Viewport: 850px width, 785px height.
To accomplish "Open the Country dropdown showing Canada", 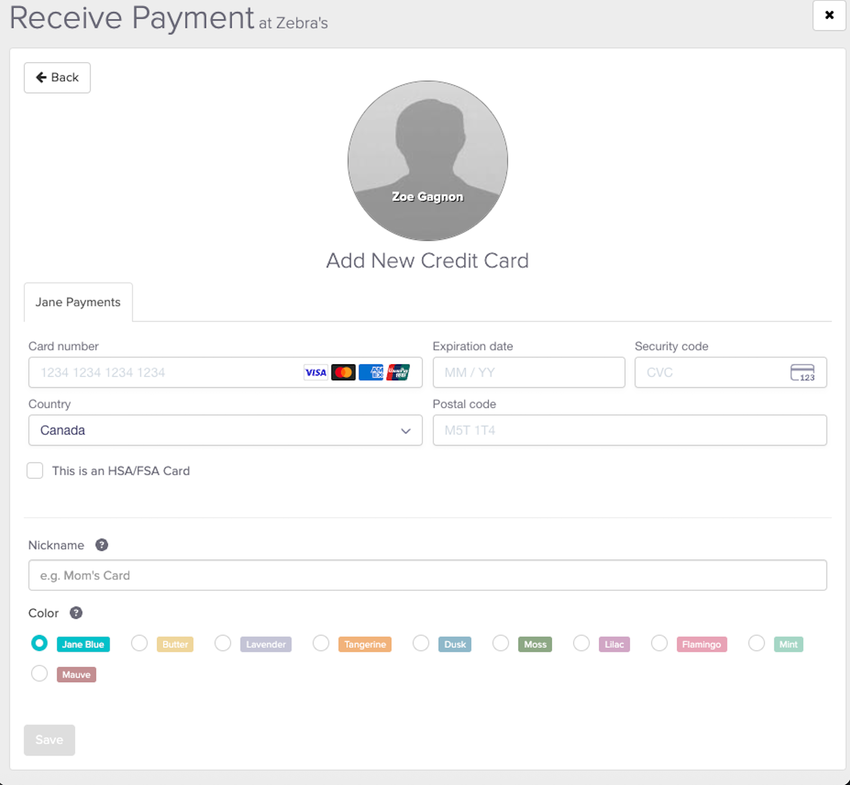I will 225,430.
